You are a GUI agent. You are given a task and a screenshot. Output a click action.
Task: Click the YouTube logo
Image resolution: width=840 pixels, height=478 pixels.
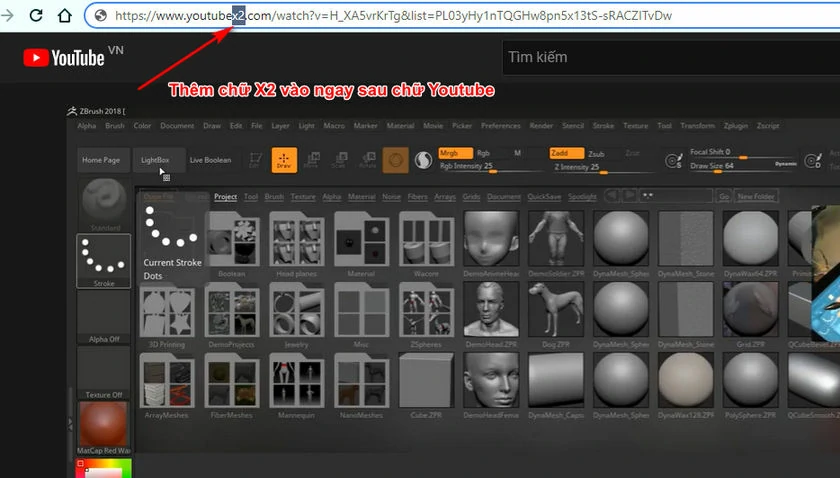click(66, 58)
